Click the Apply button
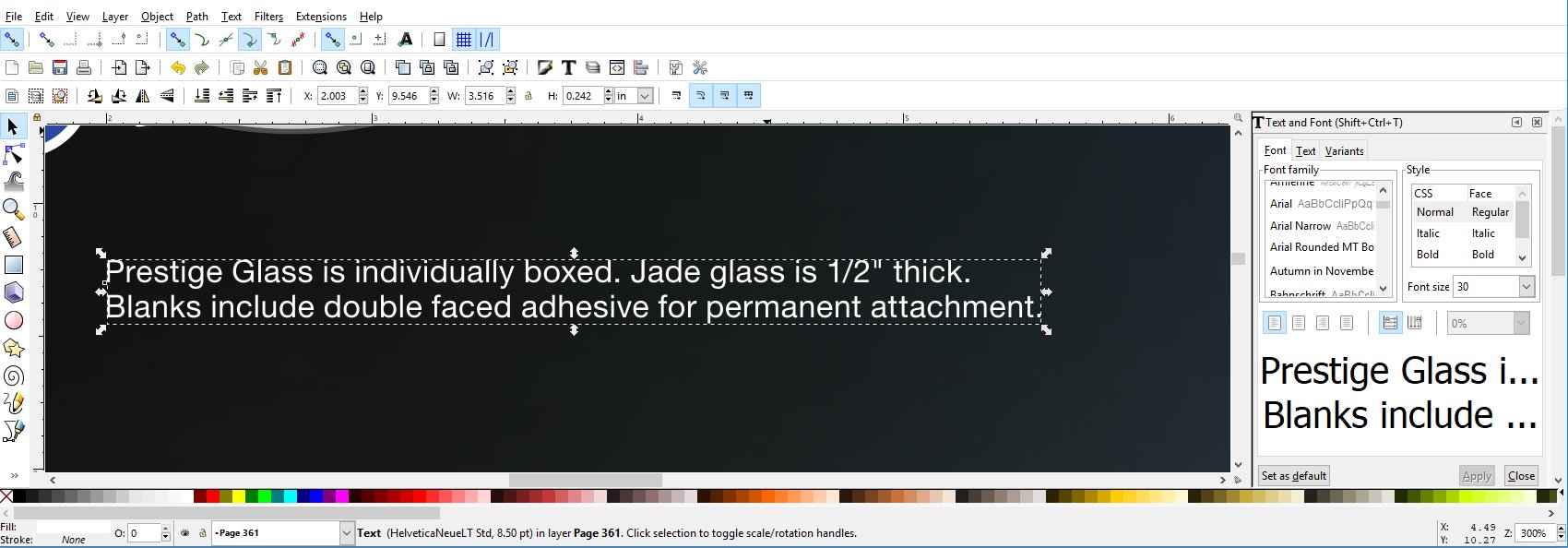The height and width of the screenshot is (548, 1568). tap(1477, 476)
